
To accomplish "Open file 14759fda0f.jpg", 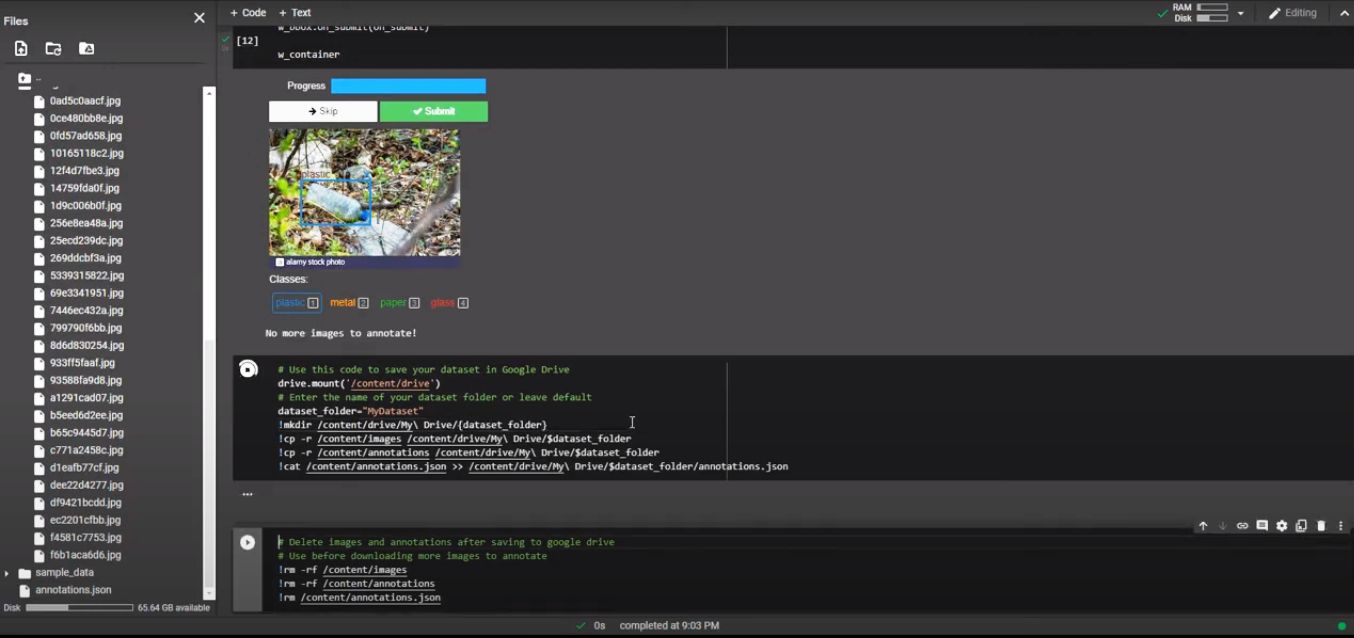I will coord(84,188).
